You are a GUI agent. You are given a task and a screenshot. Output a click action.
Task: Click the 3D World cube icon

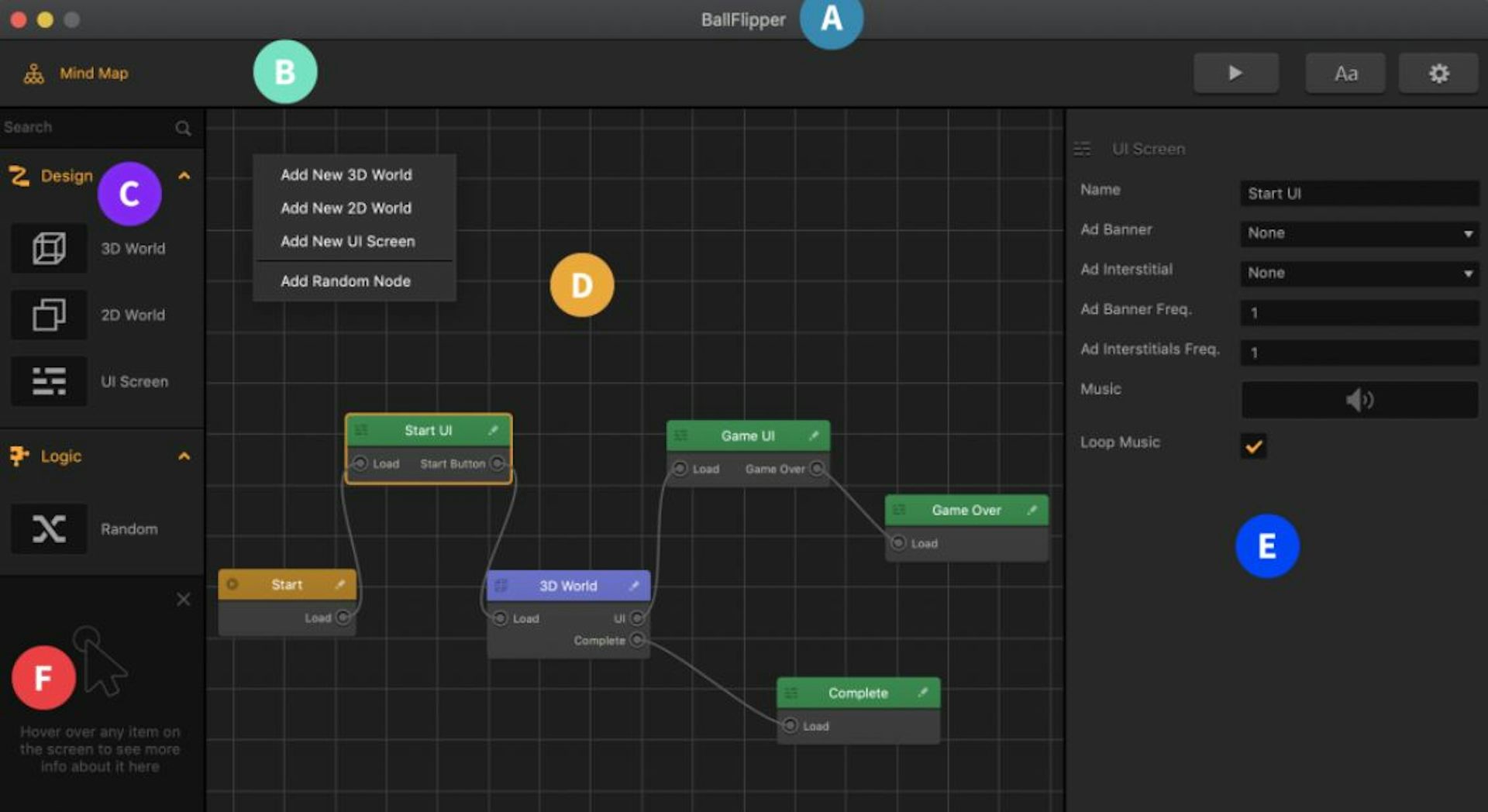(49, 249)
